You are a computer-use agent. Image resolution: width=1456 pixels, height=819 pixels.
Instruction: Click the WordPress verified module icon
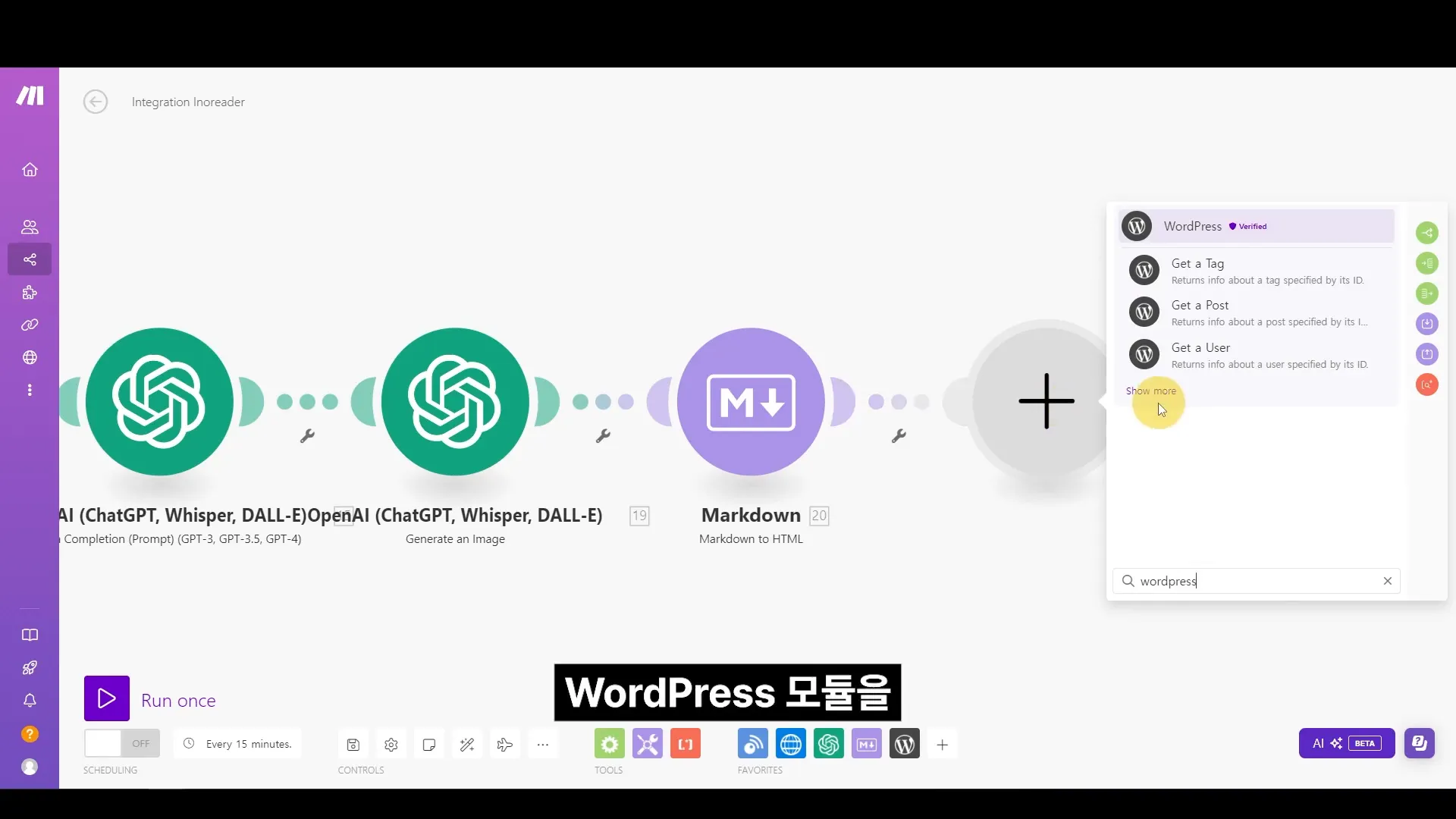click(x=1139, y=226)
